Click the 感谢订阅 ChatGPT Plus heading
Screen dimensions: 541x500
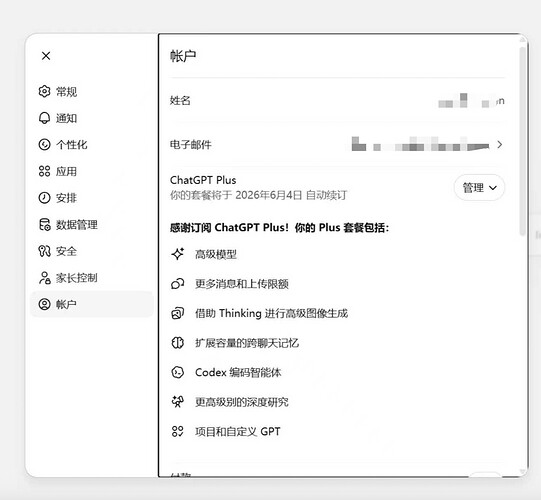click(x=279, y=228)
